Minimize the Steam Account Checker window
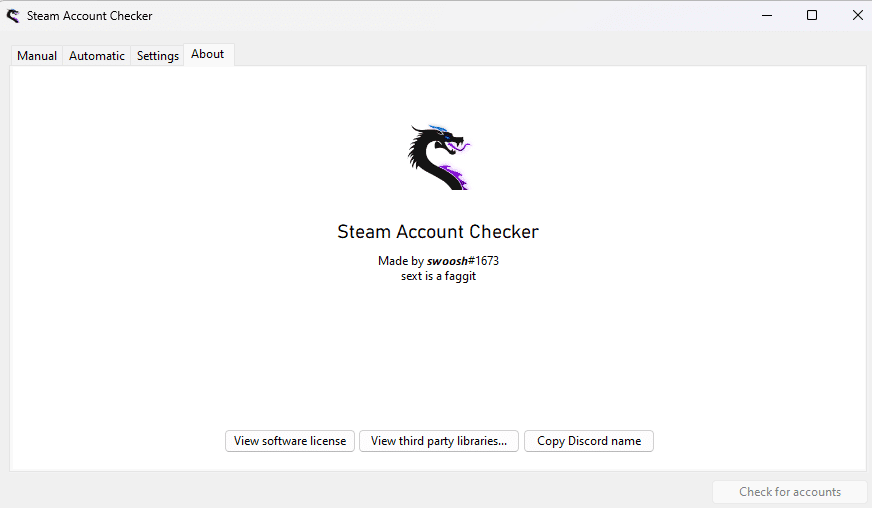Screen dimensions: 872x508 click(x=767, y=16)
